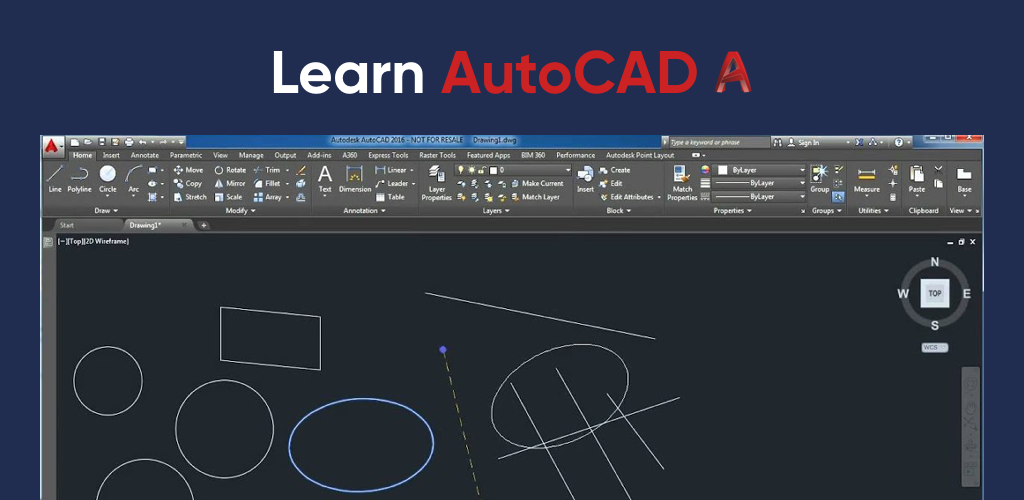Switch to the Start file tab
The width and height of the screenshot is (1024, 500).
point(67,225)
